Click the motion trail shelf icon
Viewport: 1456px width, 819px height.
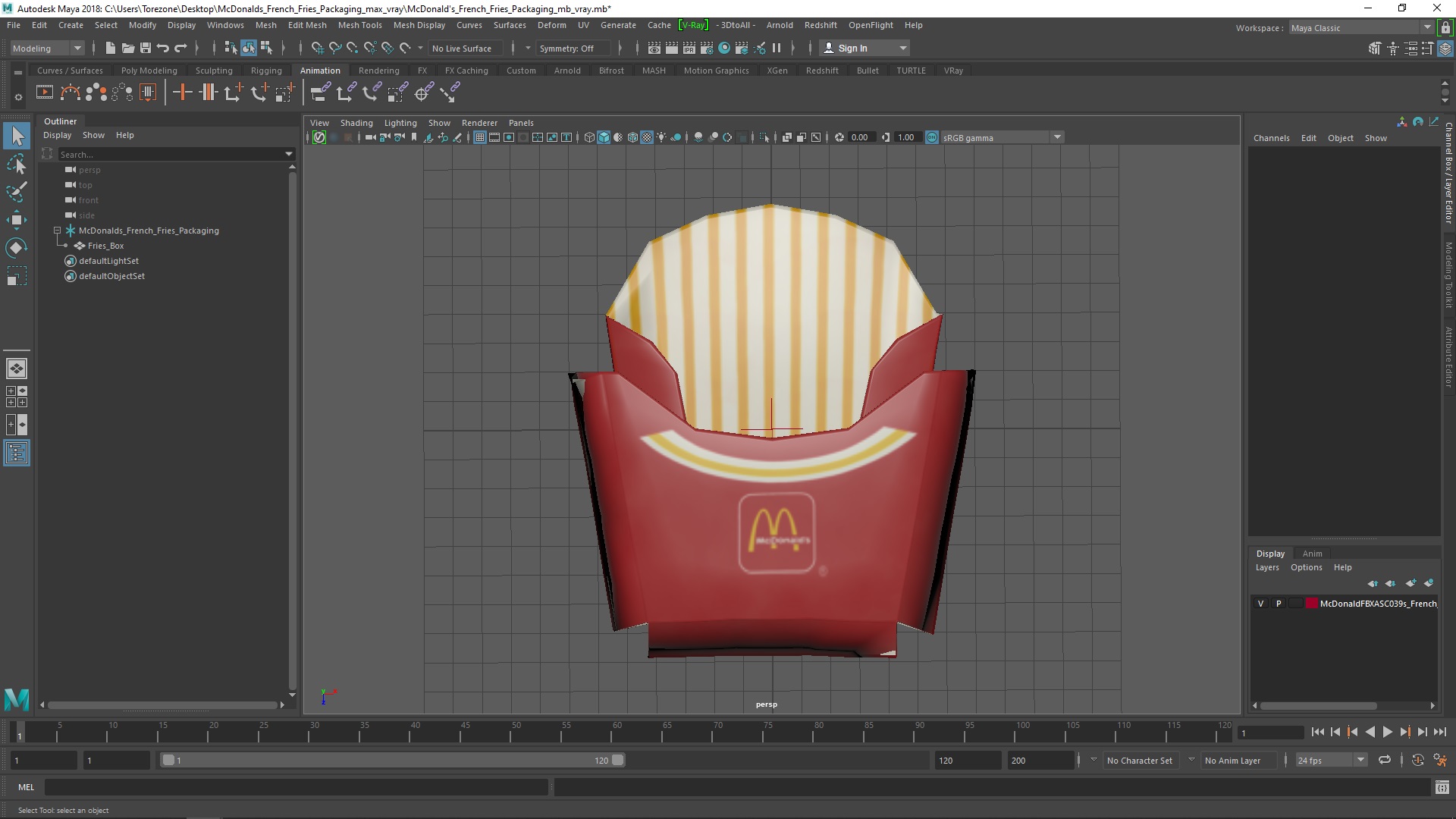(x=70, y=93)
